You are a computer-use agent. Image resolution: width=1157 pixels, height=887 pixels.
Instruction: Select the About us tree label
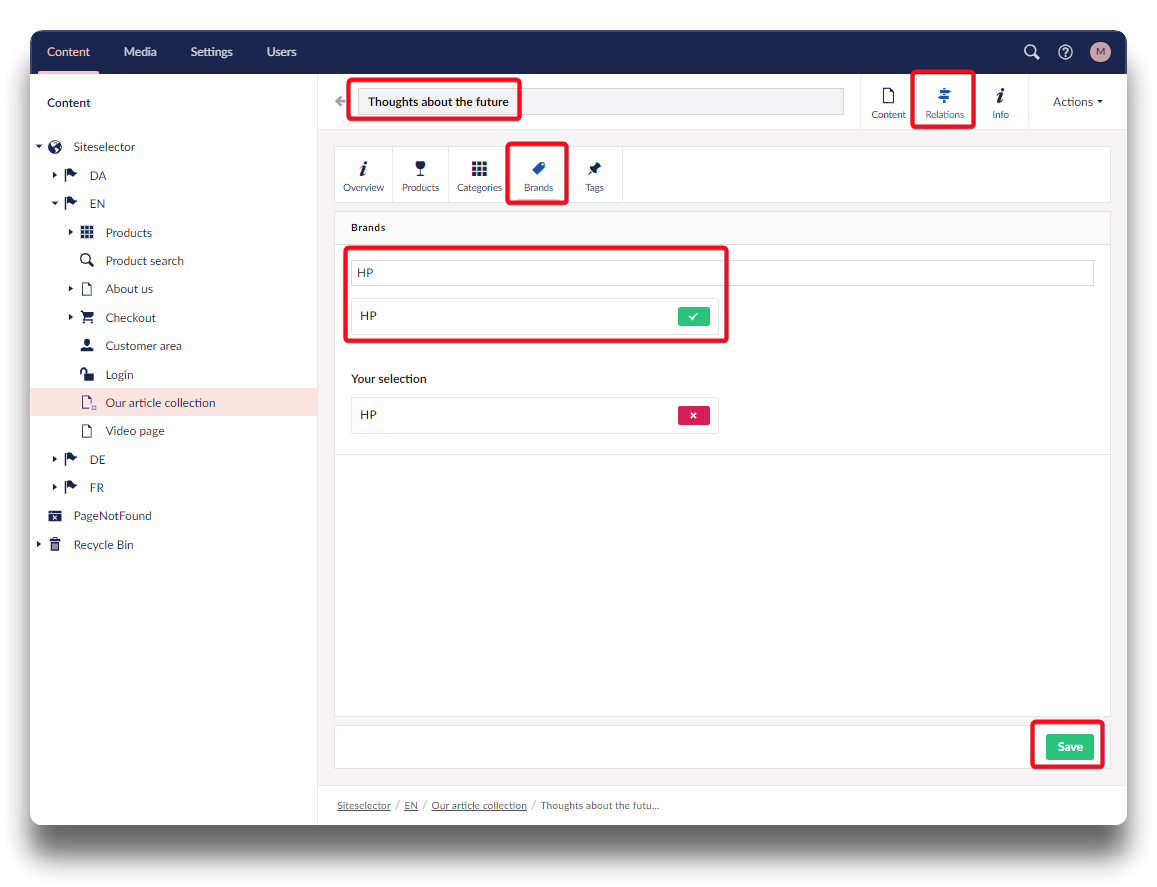pyautogui.click(x=129, y=289)
